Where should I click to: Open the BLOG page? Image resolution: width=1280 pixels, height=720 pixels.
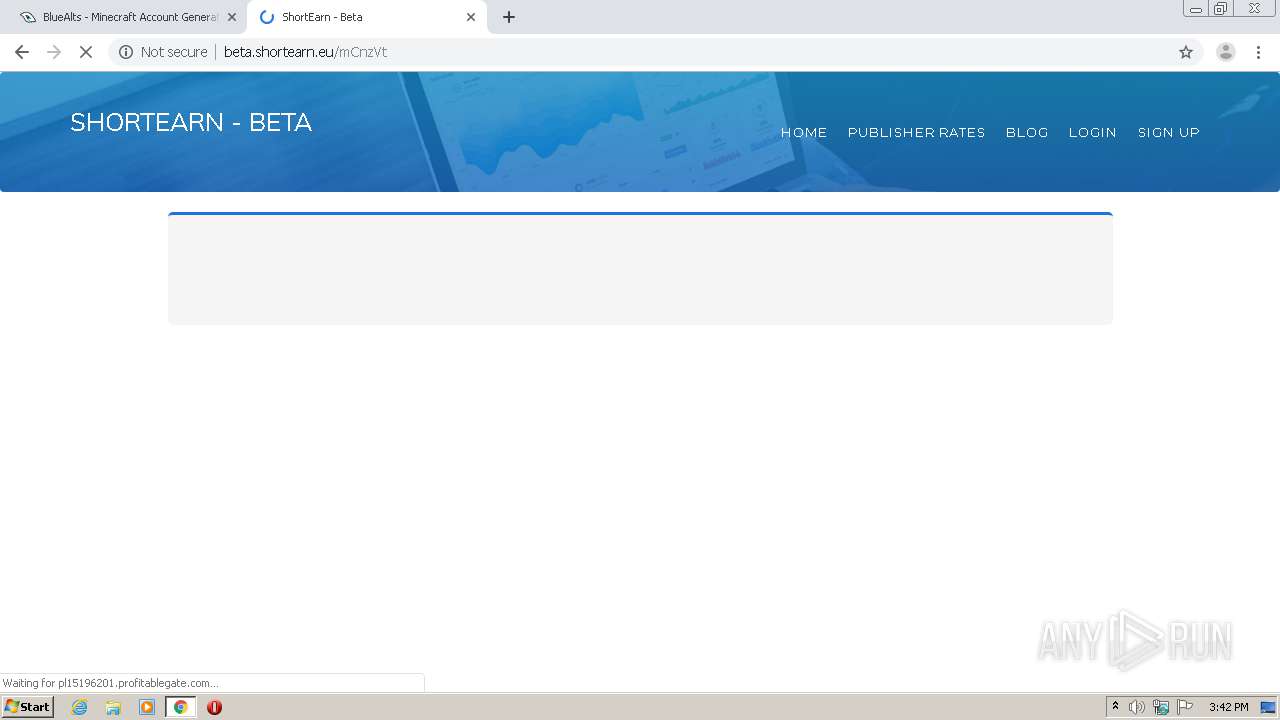[1027, 132]
